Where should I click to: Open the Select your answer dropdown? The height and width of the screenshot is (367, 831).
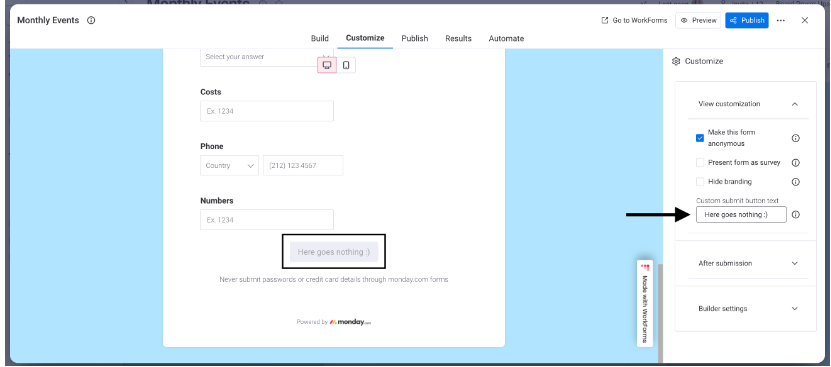pyautogui.click(x=267, y=57)
